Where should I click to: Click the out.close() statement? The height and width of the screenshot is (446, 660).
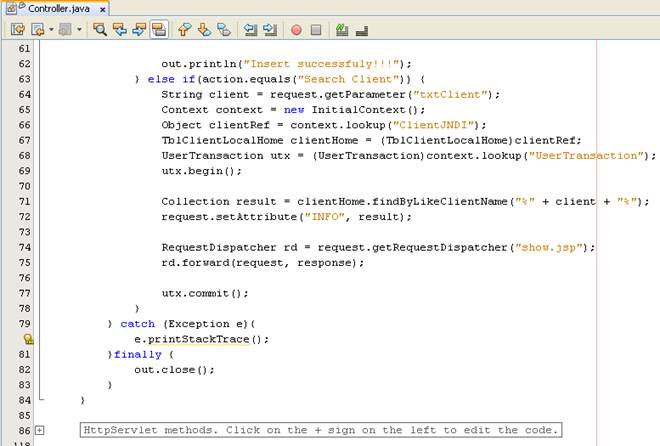(175, 370)
